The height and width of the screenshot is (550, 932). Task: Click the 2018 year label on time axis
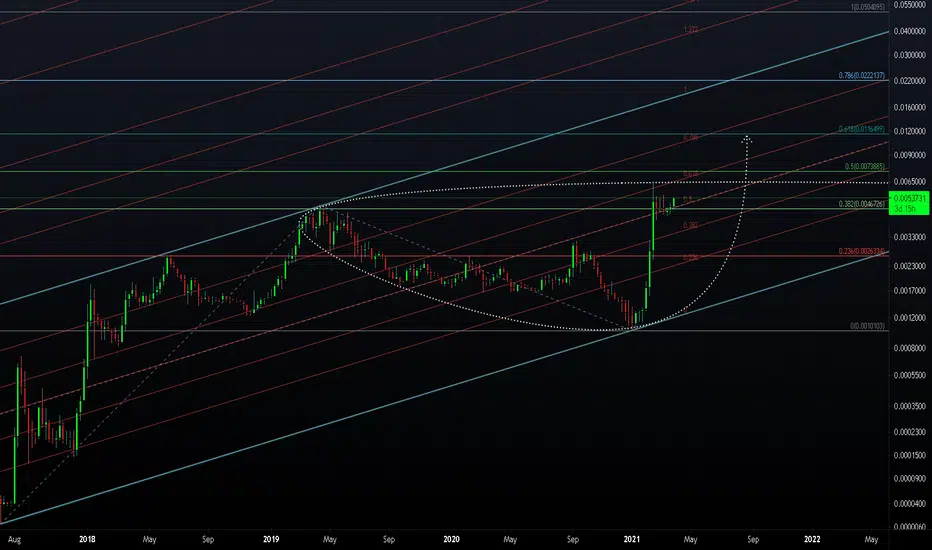(87, 539)
